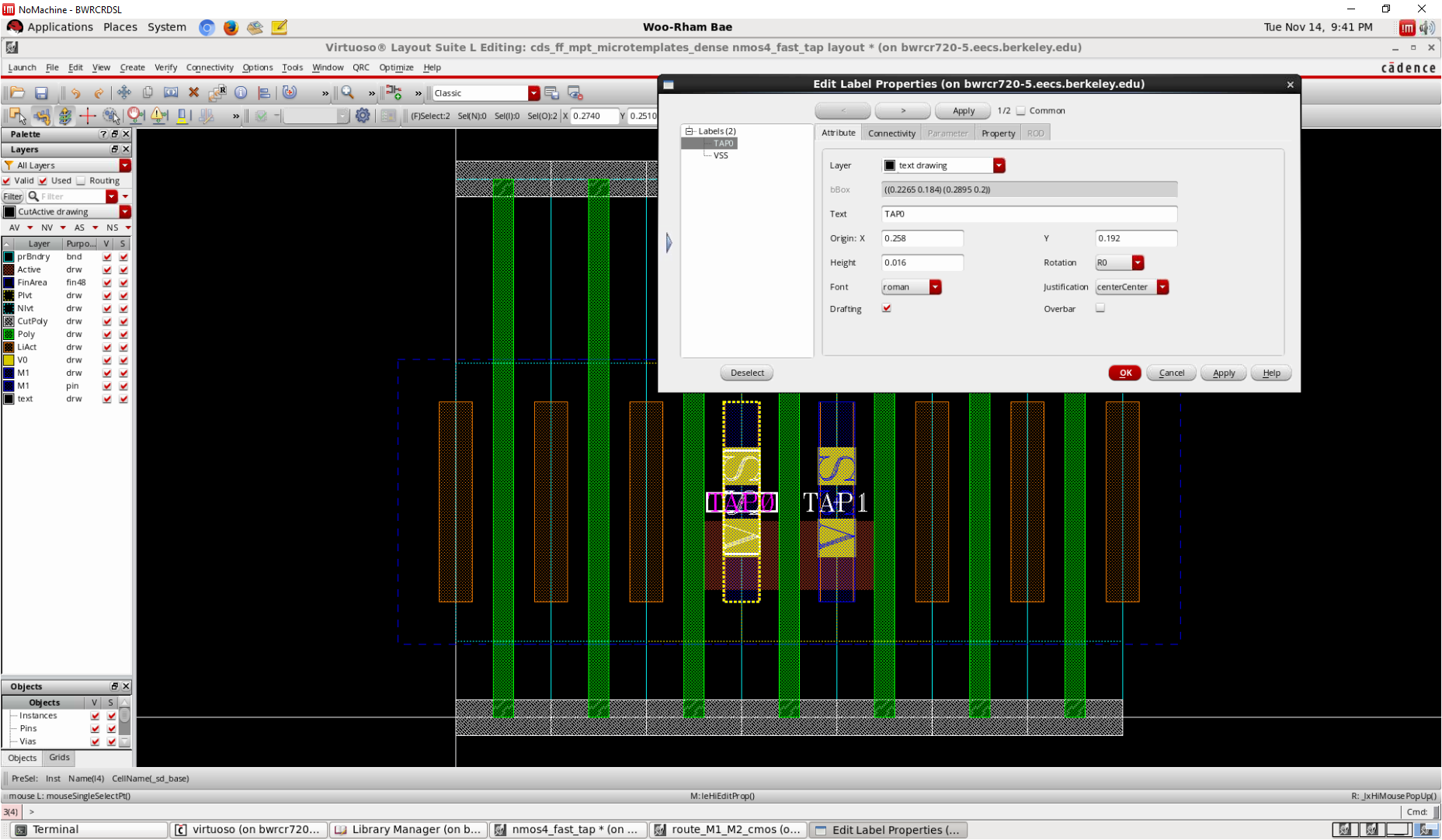Enable the Routing layers checkbox
1442x840 pixels.
point(81,181)
